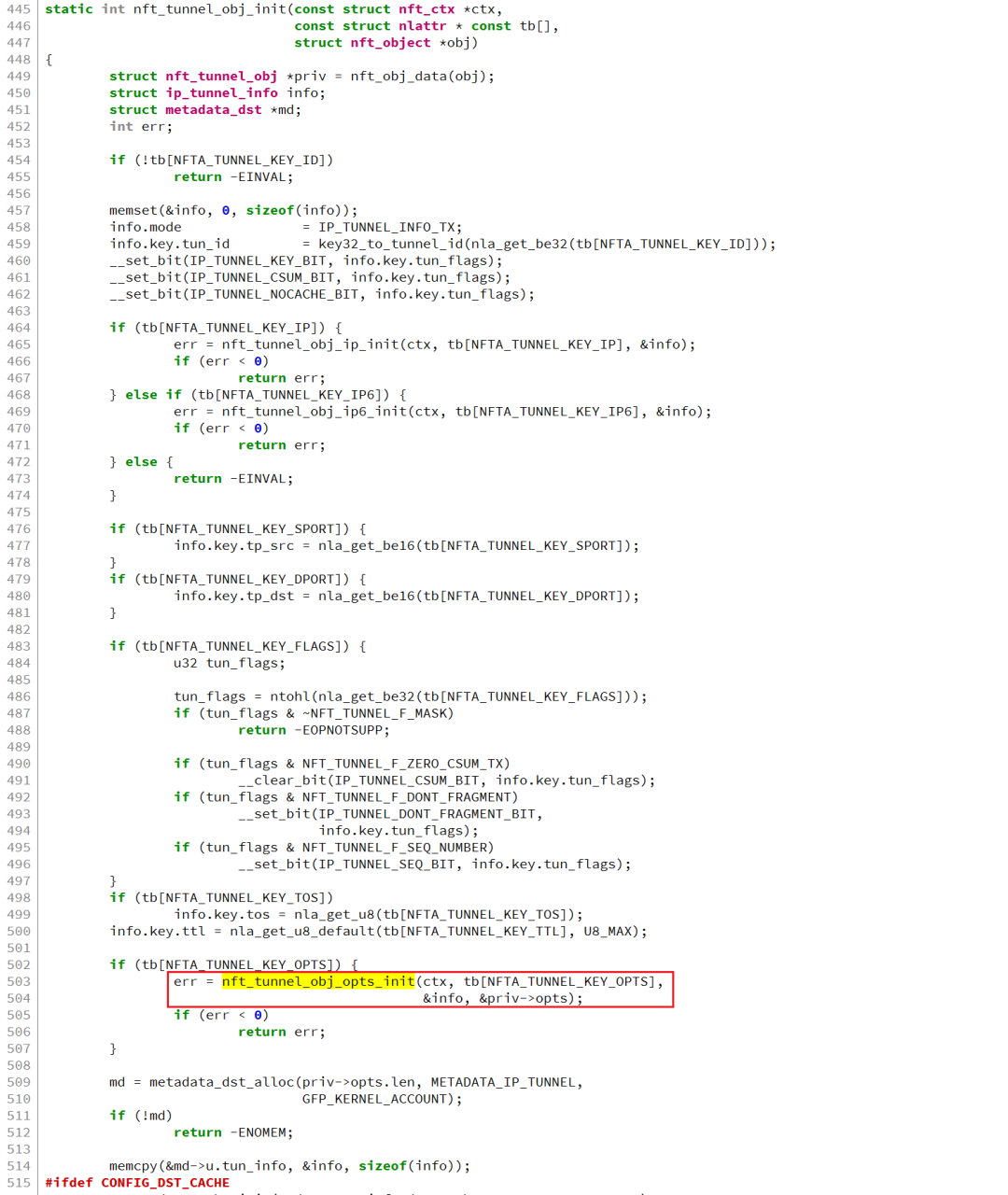Click the CONFIG_DST_CACHE macro
Viewport: 1008px width, 1195px height.
click(x=165, y=1183)
